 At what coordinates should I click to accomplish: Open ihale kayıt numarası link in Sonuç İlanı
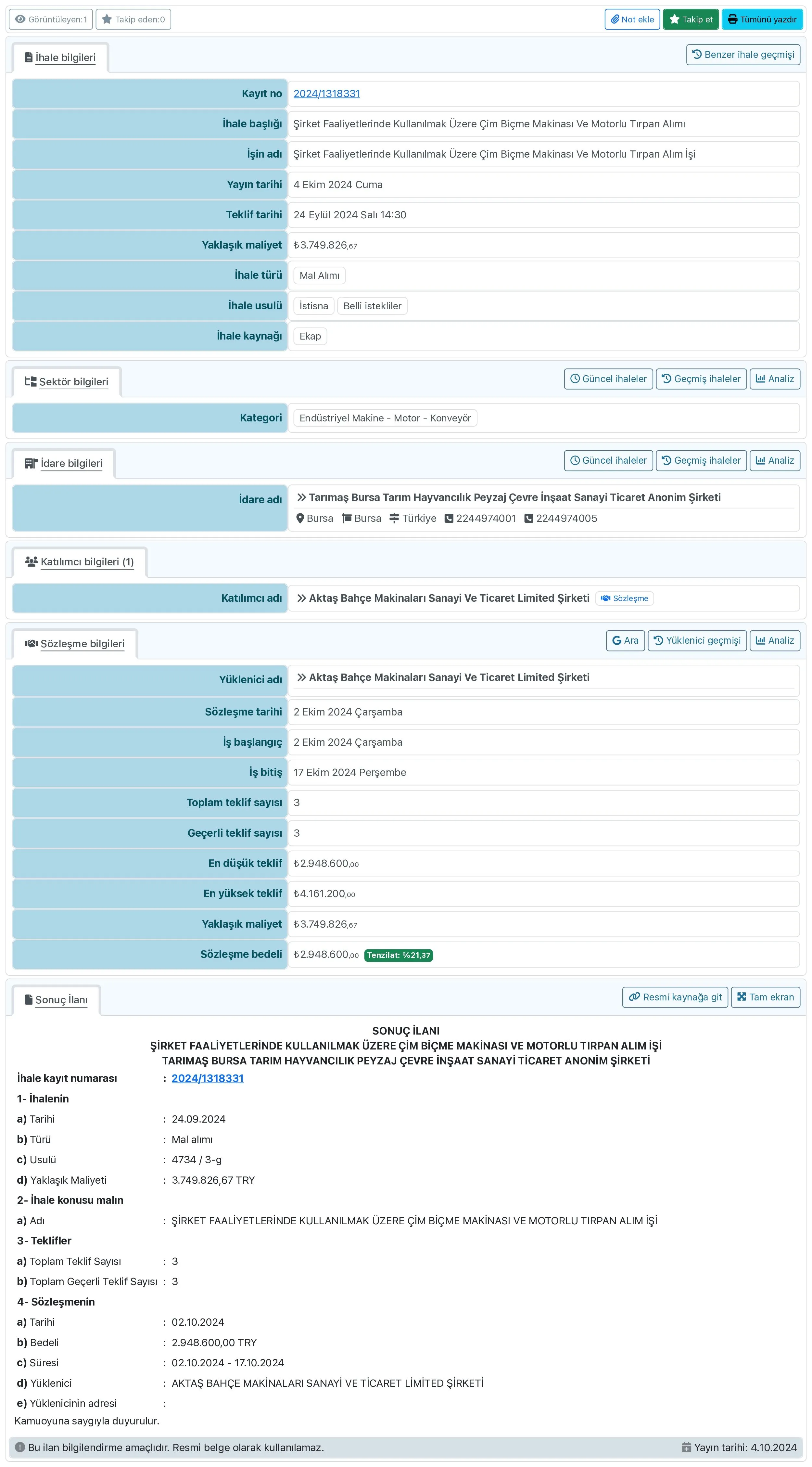point(207,1078)
